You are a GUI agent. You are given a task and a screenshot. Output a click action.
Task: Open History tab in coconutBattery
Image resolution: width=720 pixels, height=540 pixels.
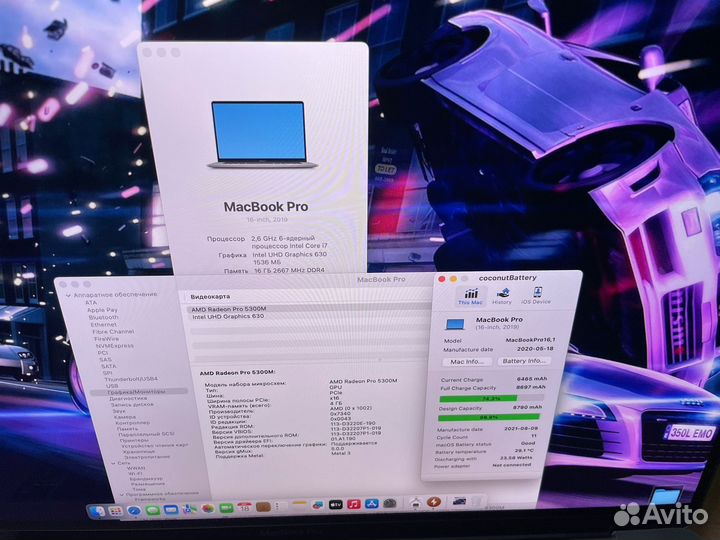pyautogui.click(x=502, y=296)
